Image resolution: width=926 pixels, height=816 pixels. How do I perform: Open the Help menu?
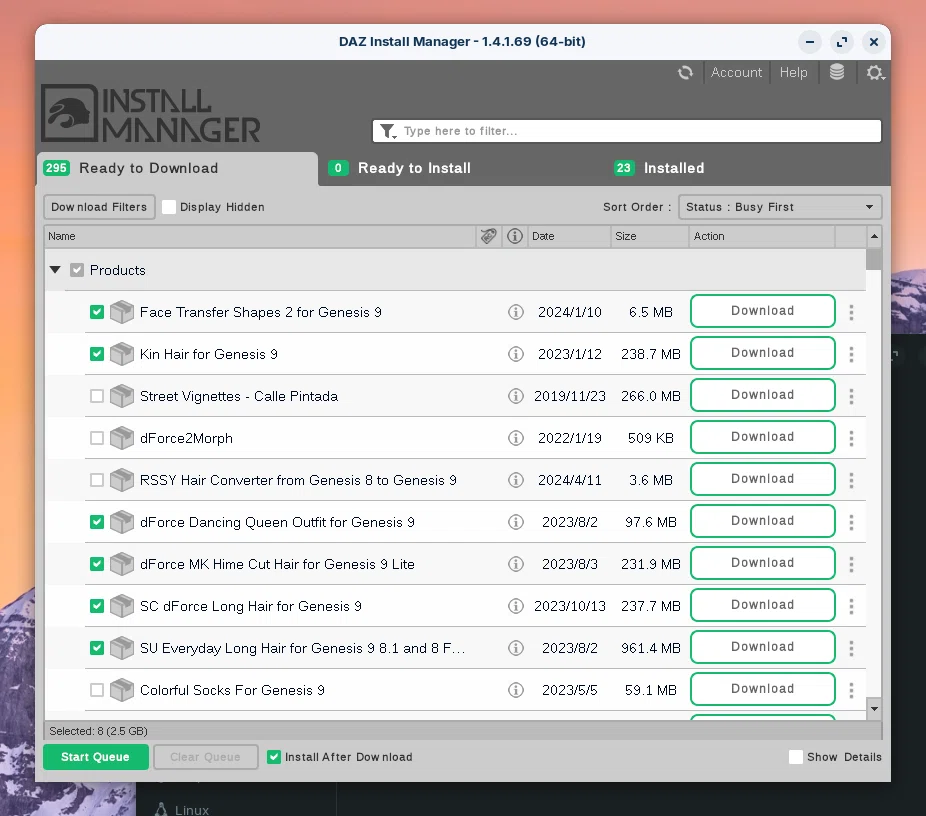(793, 73)
